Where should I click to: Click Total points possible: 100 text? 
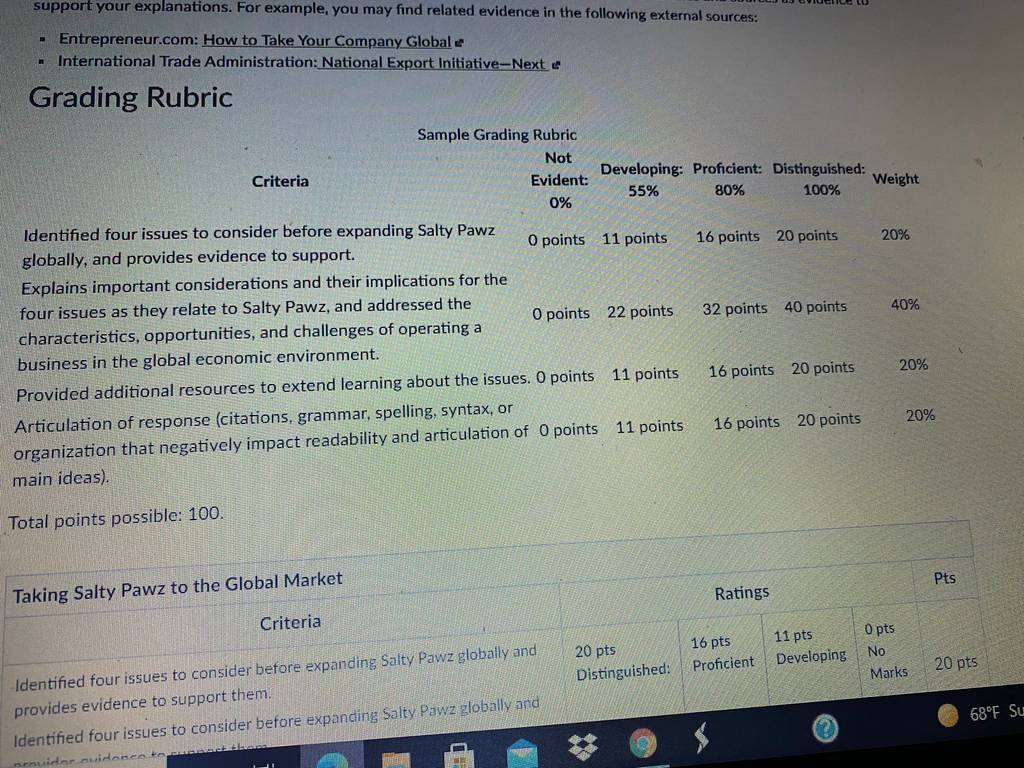click(116, 519)
